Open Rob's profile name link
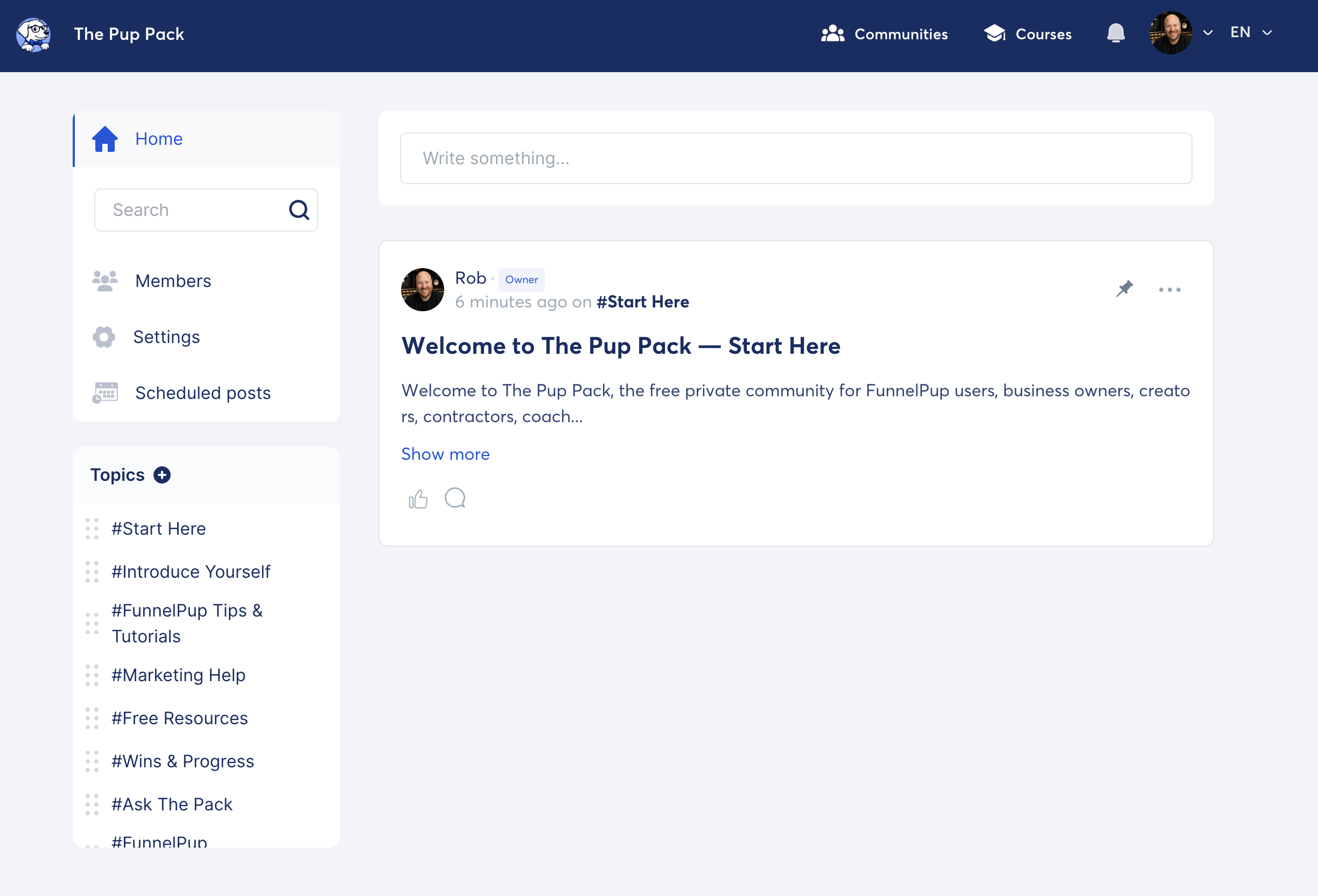Viewport: 1318px width, 896px height. pyautogui.click(x=471, y=278)
